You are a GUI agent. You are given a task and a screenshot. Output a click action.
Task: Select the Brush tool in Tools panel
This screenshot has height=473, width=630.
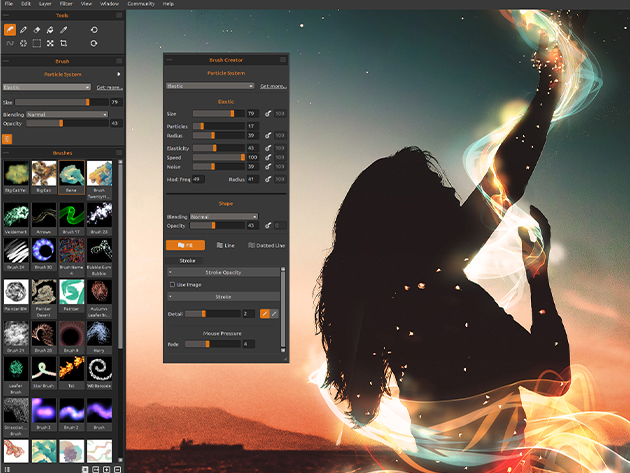[10, 30]
